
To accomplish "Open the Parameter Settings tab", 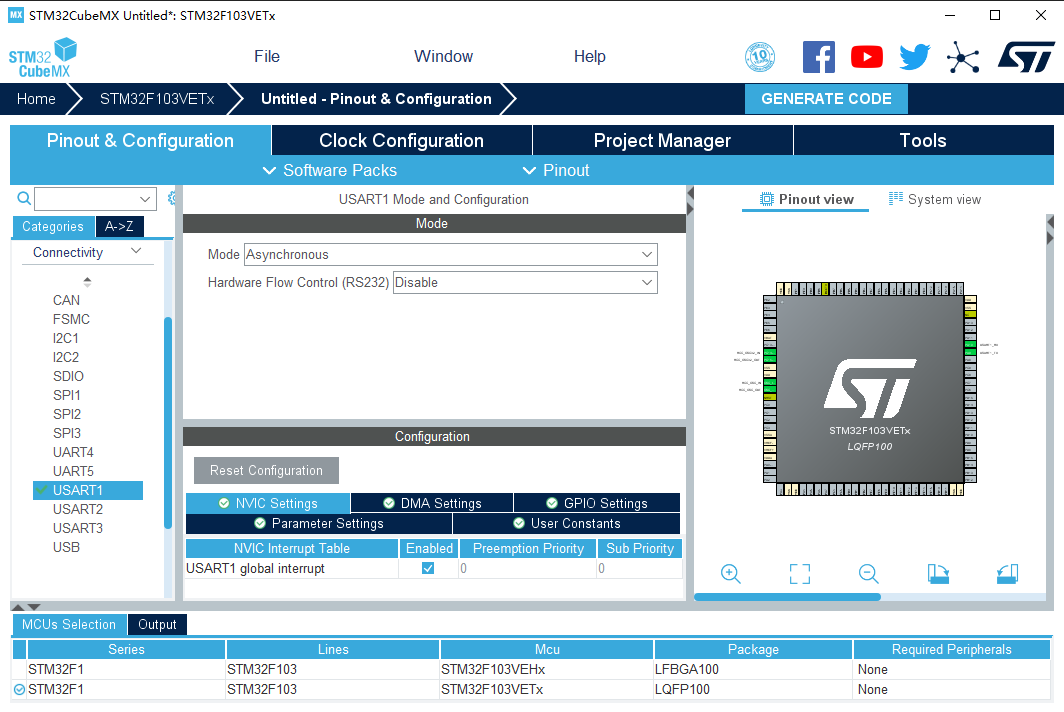I will pyautogui.click(x=319, y=523).
